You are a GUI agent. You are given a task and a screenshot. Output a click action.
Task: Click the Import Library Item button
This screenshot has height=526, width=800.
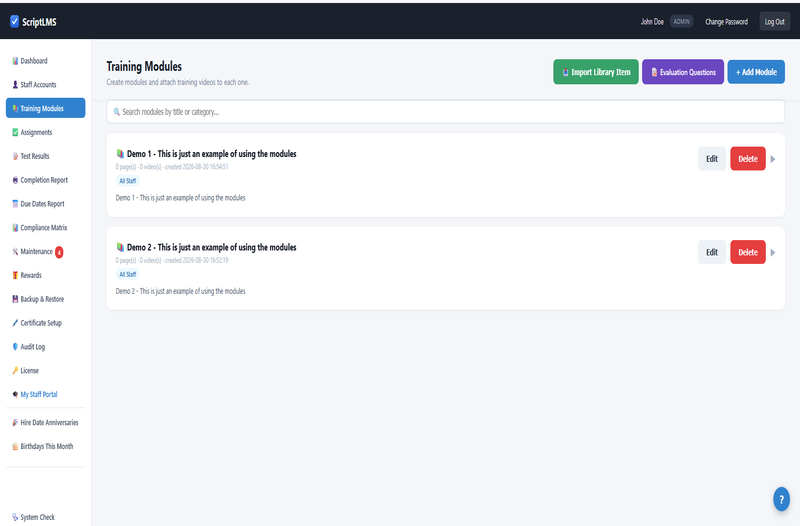coord(596,72)
